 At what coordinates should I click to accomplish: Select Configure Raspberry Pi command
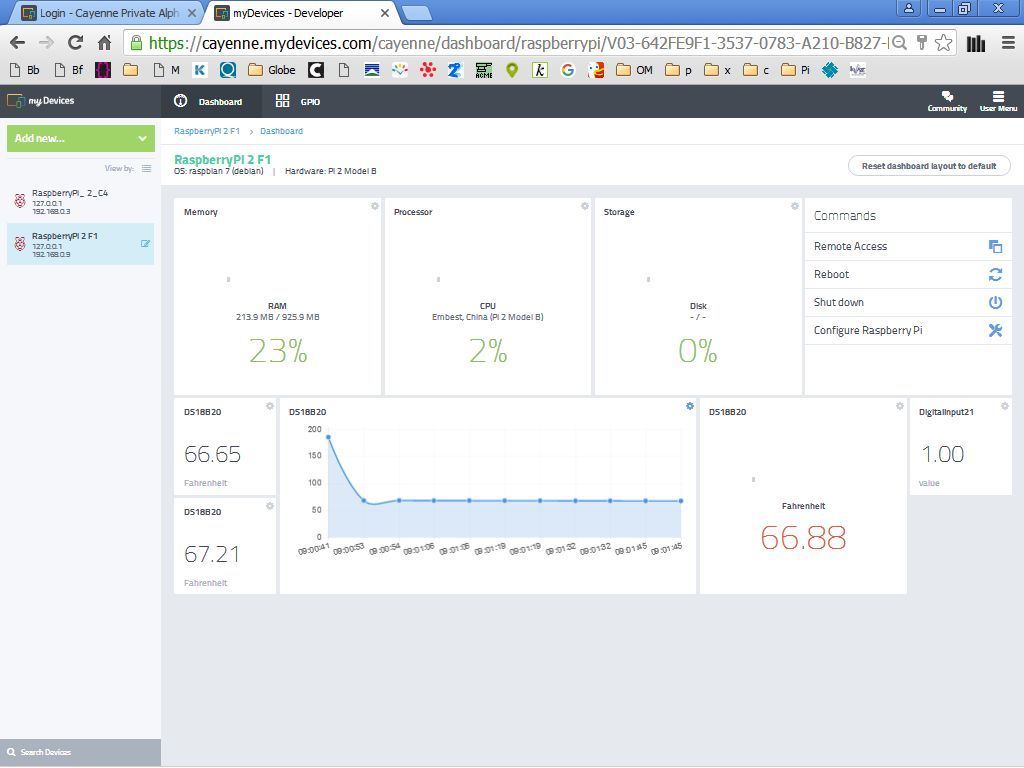[908, 330]
